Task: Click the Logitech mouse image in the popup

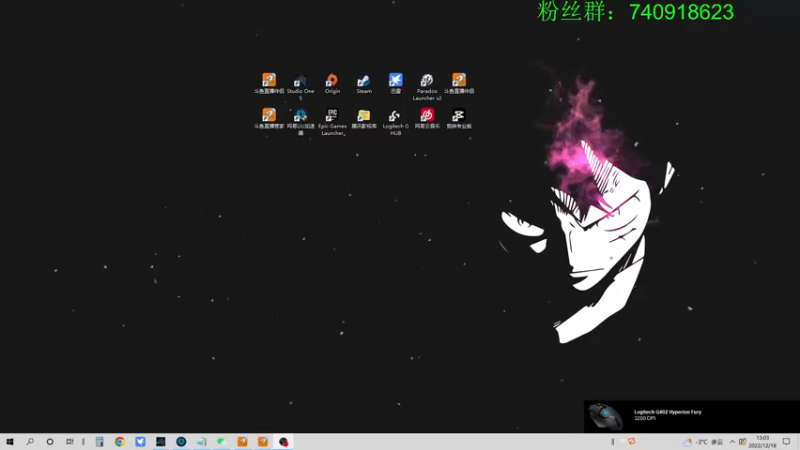Action: pyautogui.click(x=606, y=416)
